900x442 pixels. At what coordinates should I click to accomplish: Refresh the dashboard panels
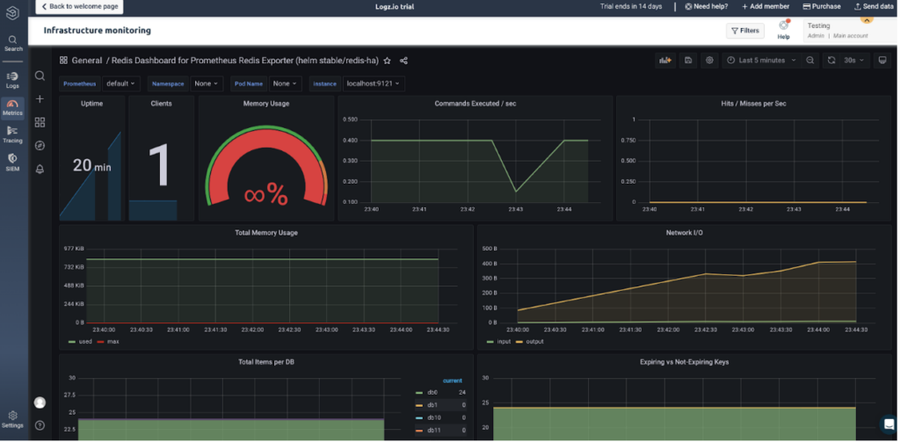tap(830, 60)
